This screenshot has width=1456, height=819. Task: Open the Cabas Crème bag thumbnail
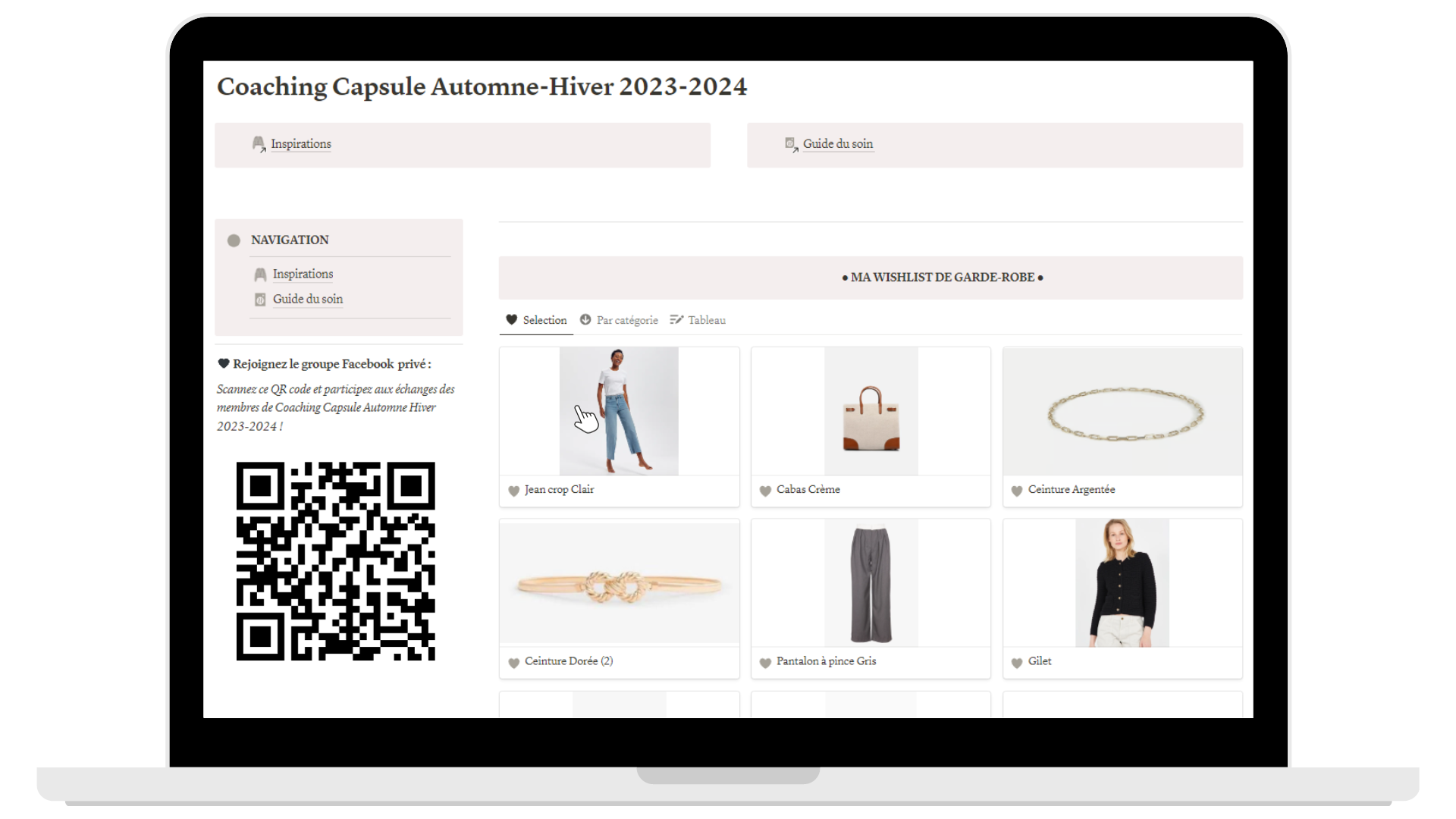pyautogui.click(x=871, y=411)
